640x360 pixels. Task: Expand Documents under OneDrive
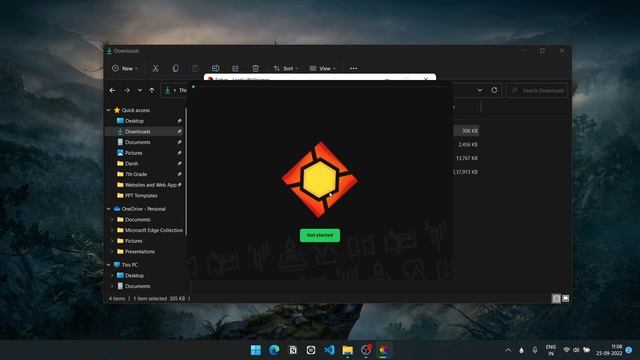point(112,220)
